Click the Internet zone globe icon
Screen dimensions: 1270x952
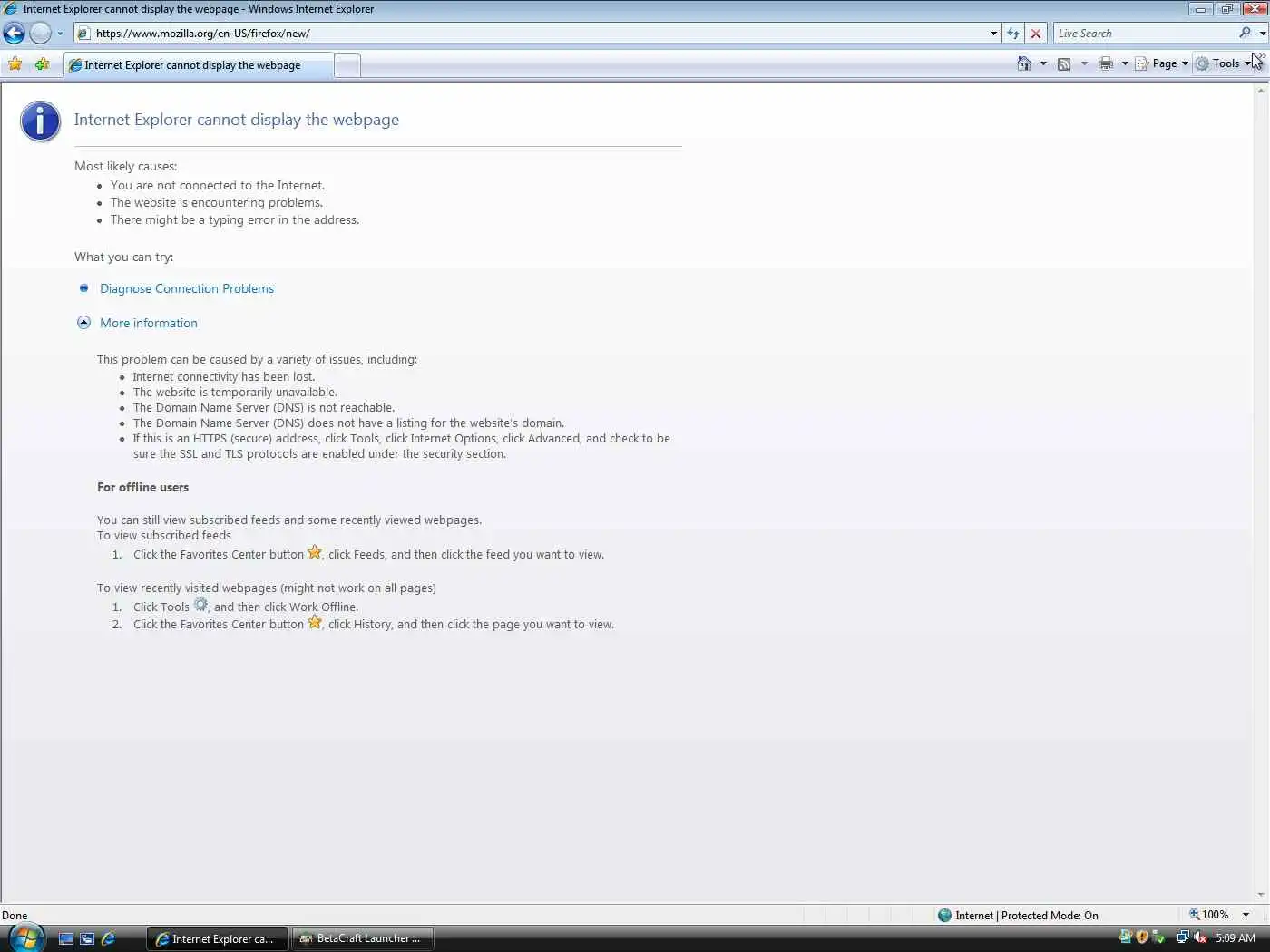944,915
